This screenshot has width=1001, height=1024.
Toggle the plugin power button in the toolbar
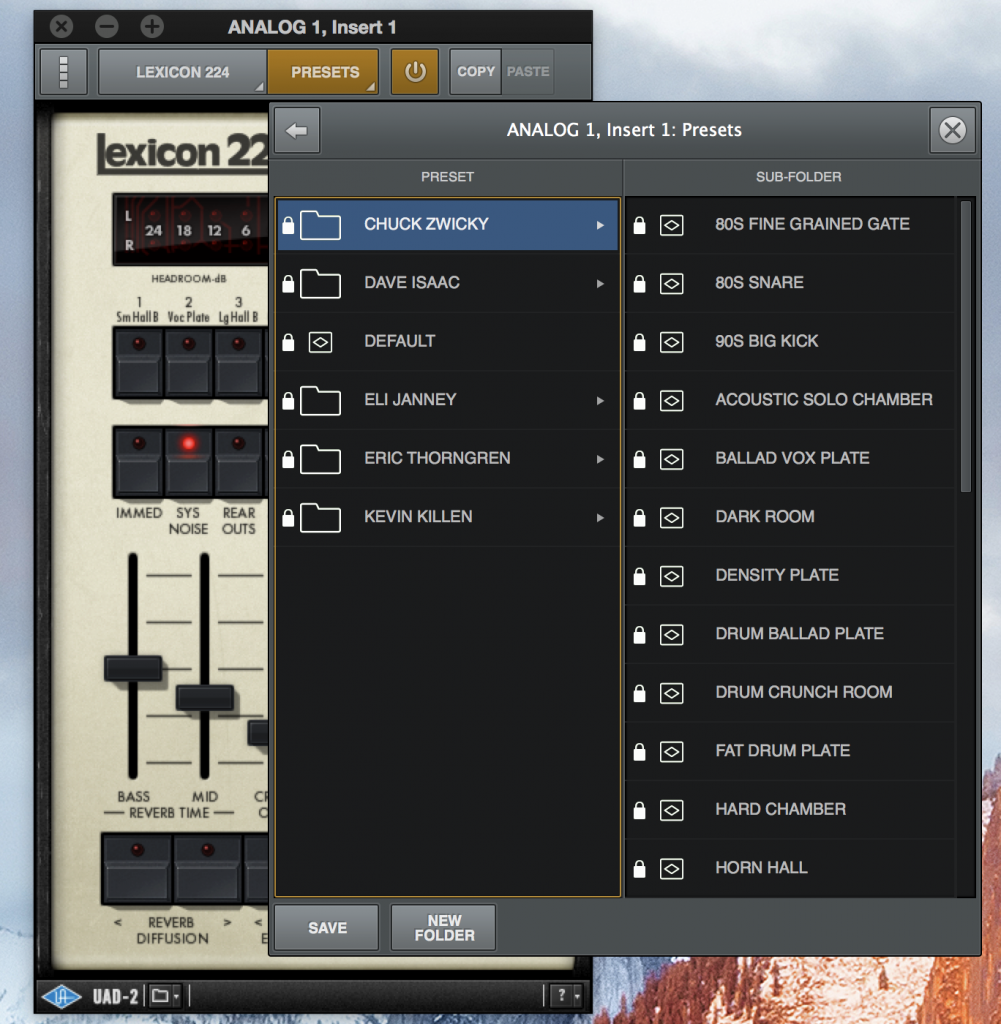(x=414, y=71)
